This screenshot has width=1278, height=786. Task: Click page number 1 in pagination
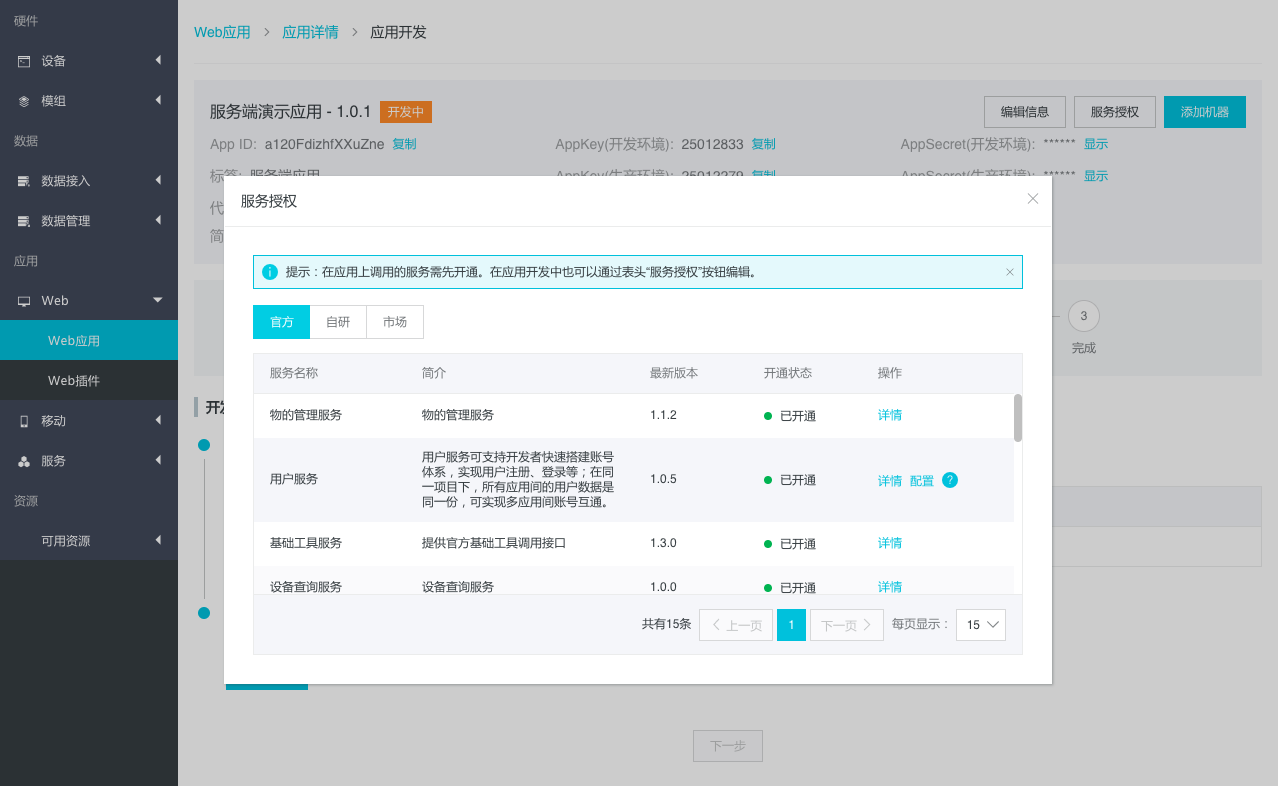(x=791, y=625)
